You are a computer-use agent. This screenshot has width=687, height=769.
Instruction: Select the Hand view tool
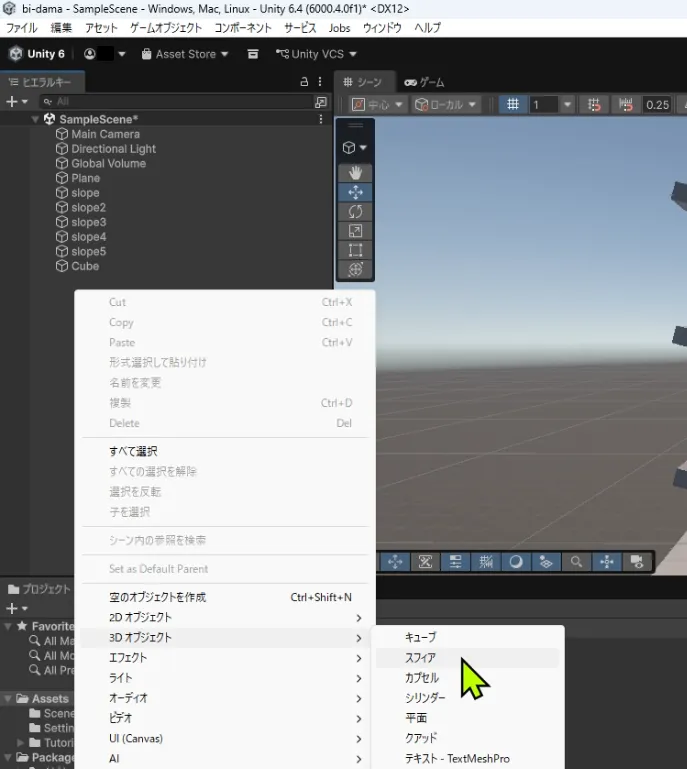(355, 173)
